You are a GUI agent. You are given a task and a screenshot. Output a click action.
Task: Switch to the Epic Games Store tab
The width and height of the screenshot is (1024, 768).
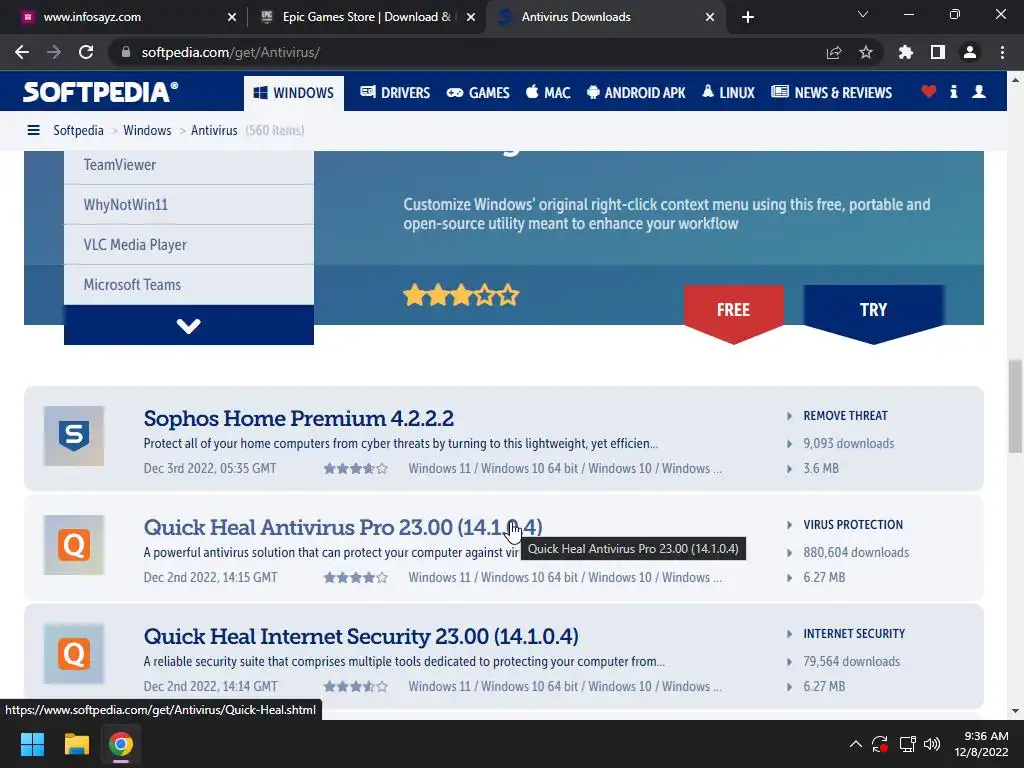click(368, 17)
